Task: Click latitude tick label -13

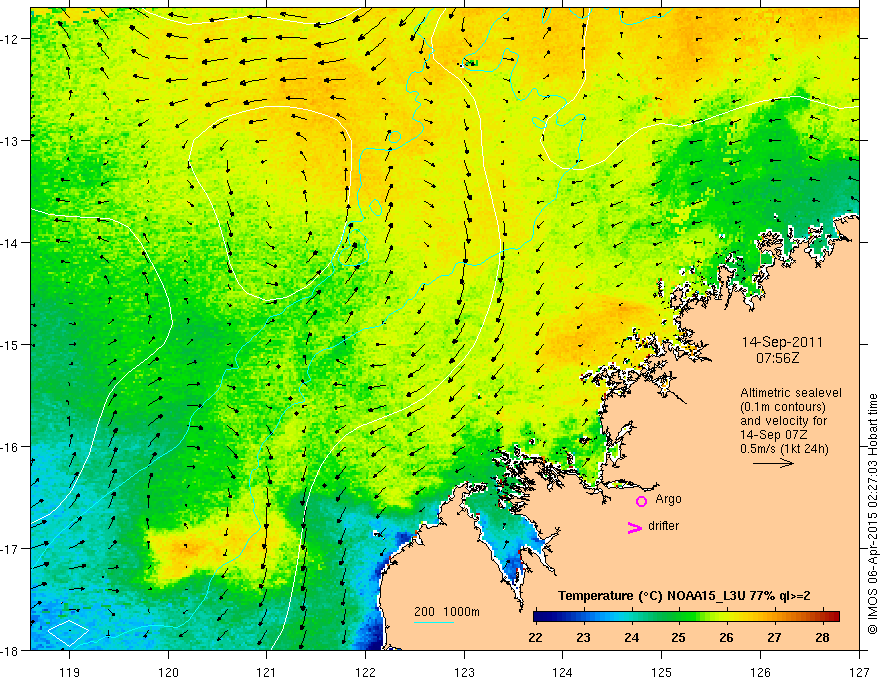Action: point(11,141)
